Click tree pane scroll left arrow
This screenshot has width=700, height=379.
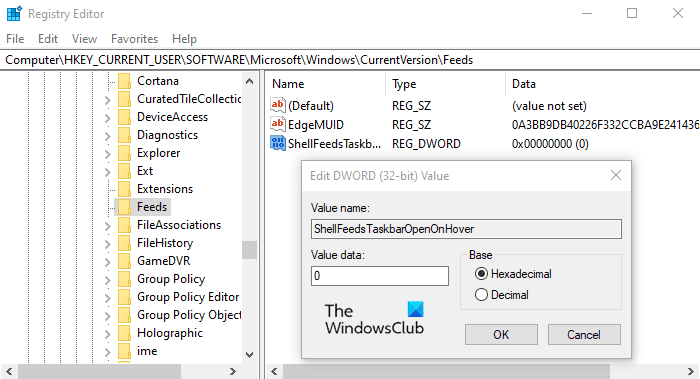click(9, 371)
